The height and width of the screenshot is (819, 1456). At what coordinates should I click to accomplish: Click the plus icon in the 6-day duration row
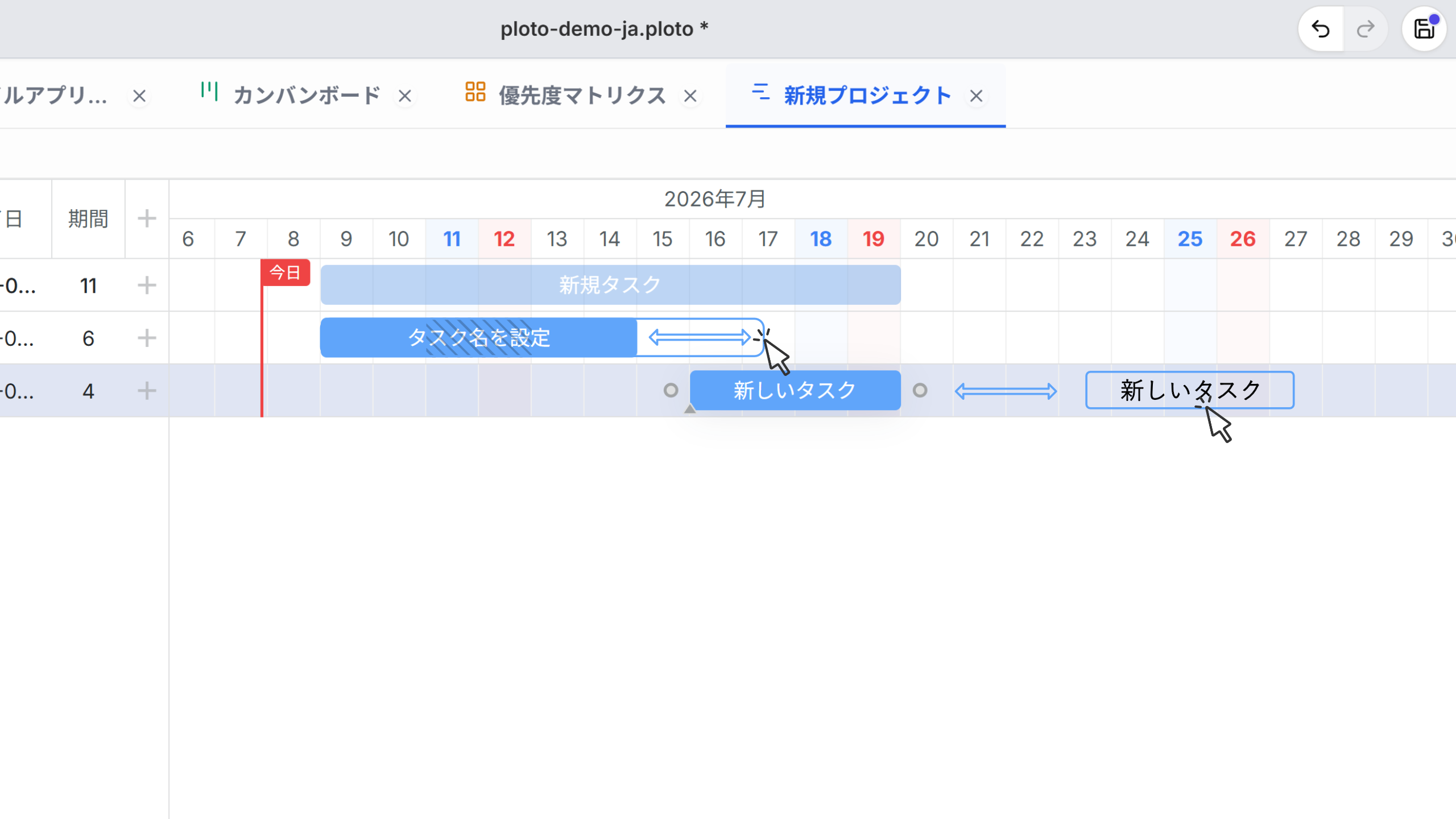[x=147, y=338]
